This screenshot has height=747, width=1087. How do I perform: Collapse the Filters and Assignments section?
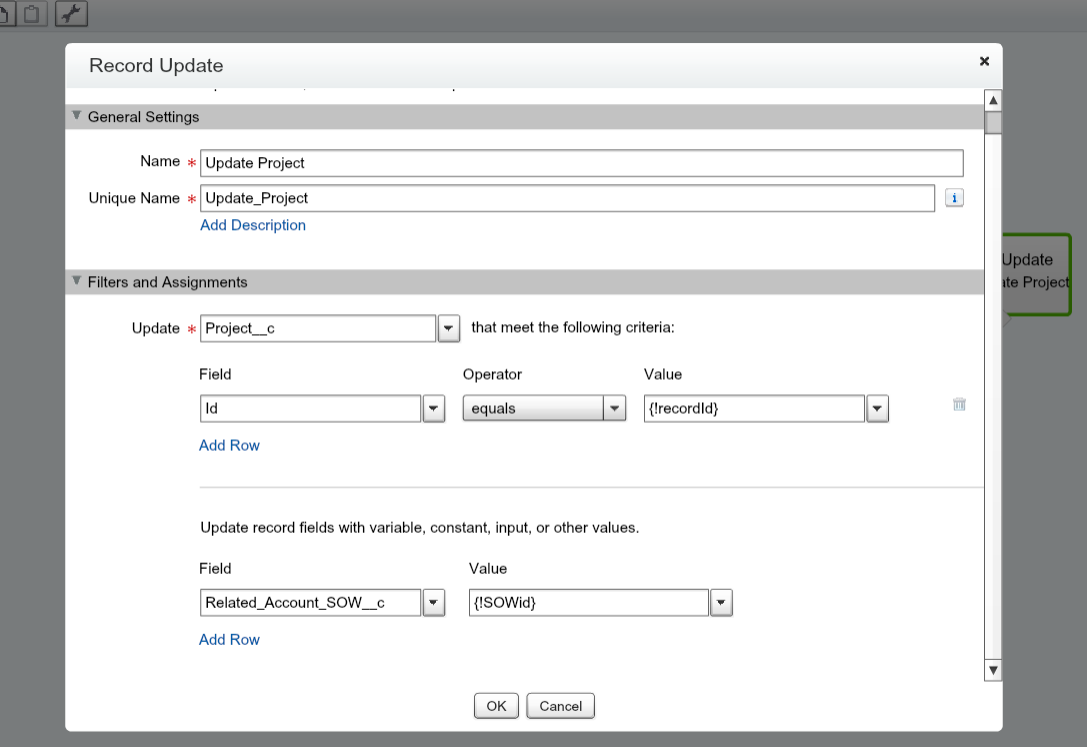[x=77, y=282]
